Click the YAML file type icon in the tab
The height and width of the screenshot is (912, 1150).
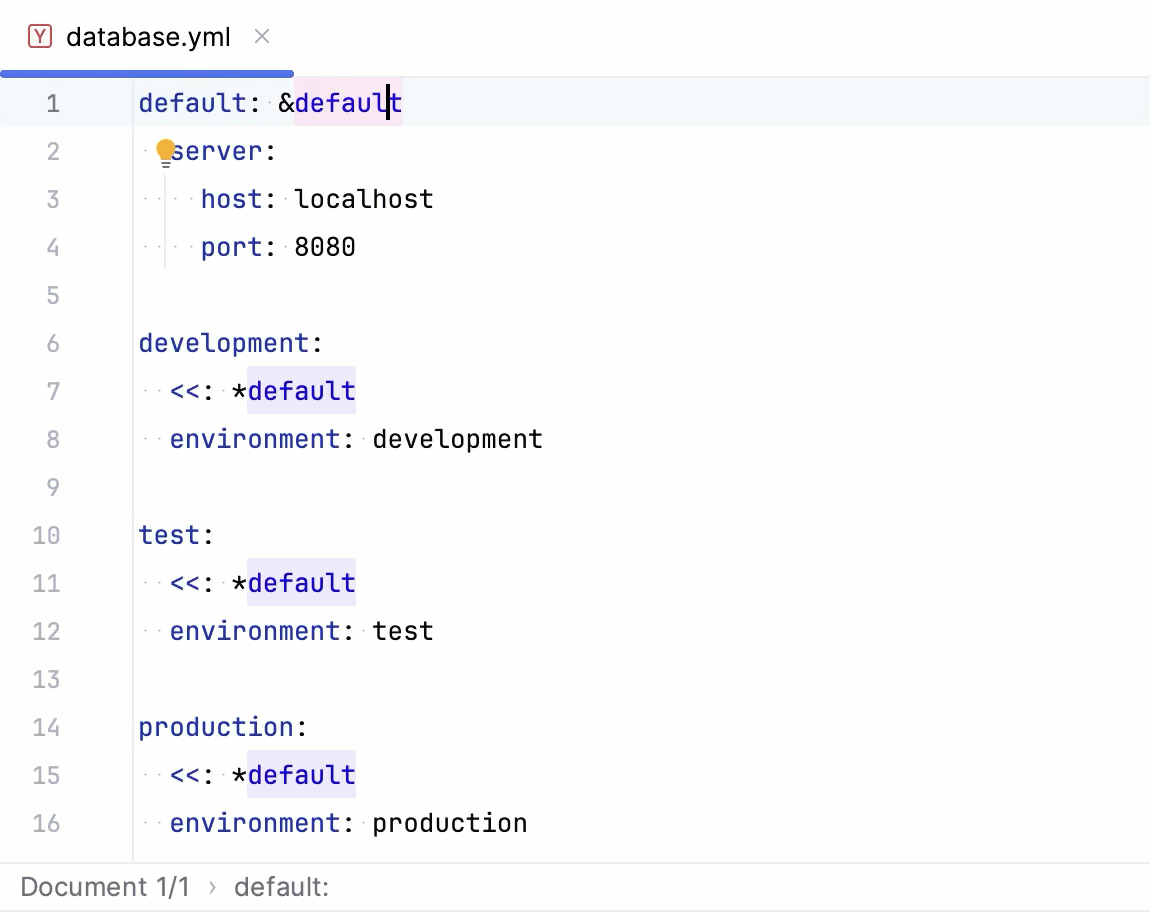pyautogui.click(x=39, y=36)
